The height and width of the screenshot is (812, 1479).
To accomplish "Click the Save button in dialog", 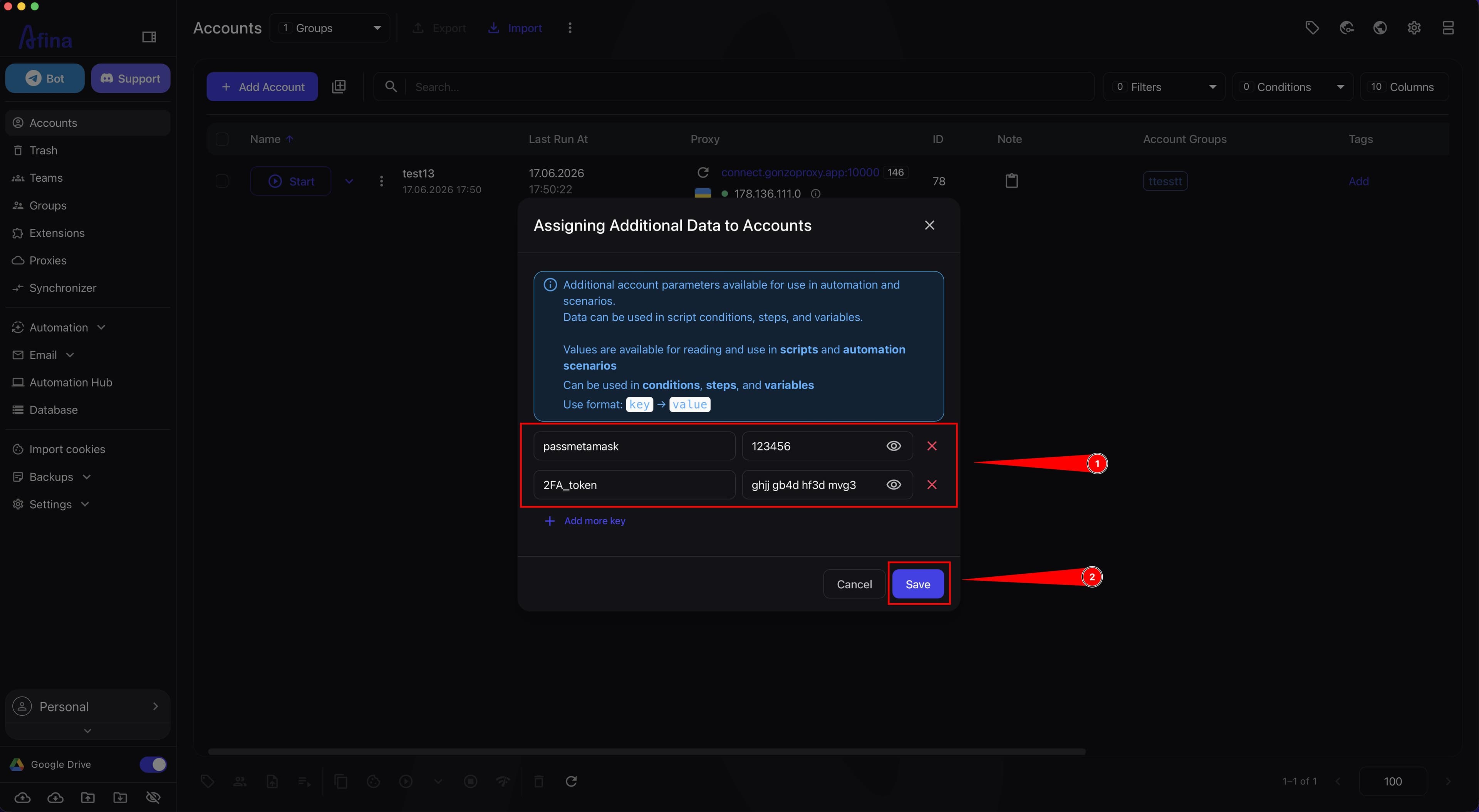I will coord(917,584).
